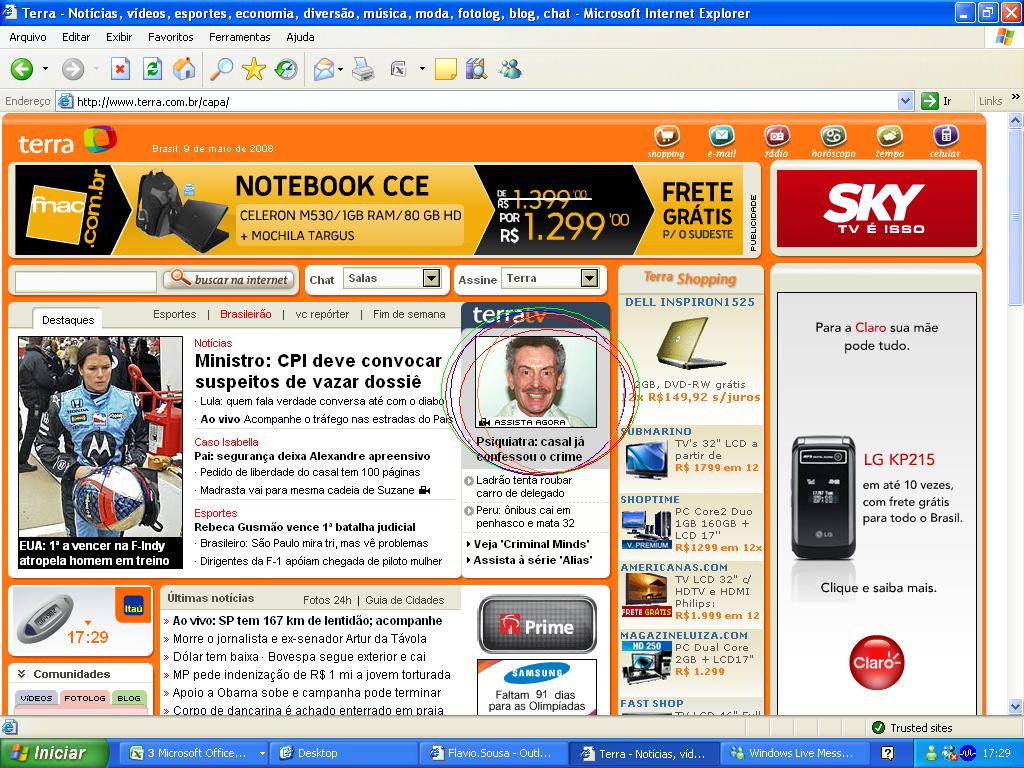The image size is (1024, 768).
Task: Stop page loading with the red X icon
Action: point(120,69)
